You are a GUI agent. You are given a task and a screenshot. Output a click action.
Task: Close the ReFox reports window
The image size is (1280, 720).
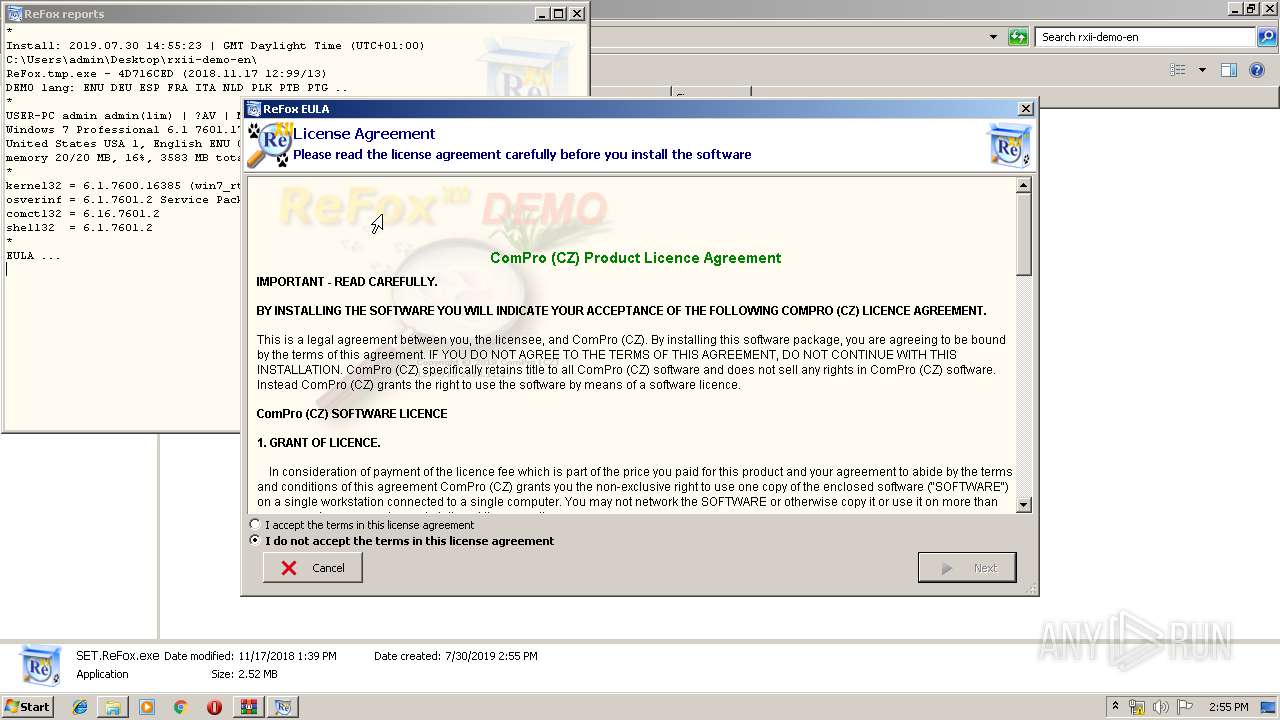click(576, 14)
